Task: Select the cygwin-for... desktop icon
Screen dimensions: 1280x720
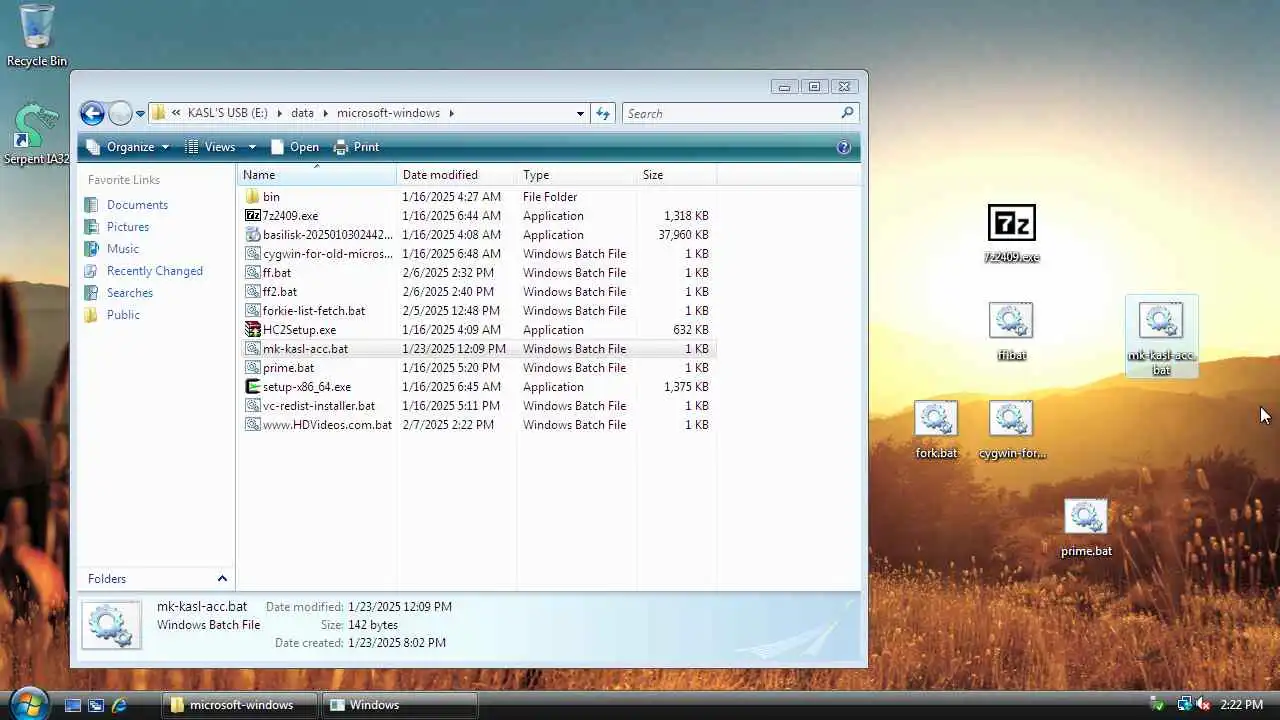Action: pyautogui.click(x=1011, y=428)
